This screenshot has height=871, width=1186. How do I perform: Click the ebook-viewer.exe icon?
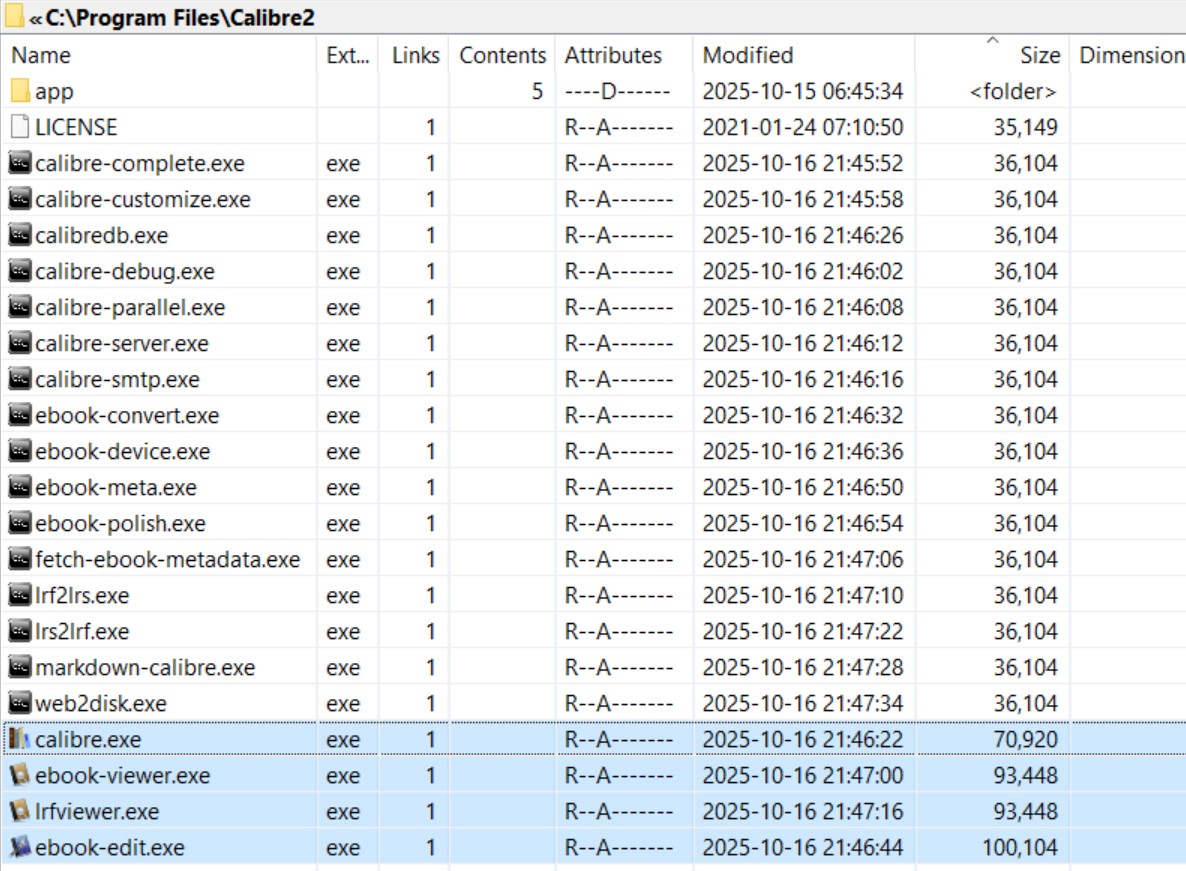pos(20,775)
